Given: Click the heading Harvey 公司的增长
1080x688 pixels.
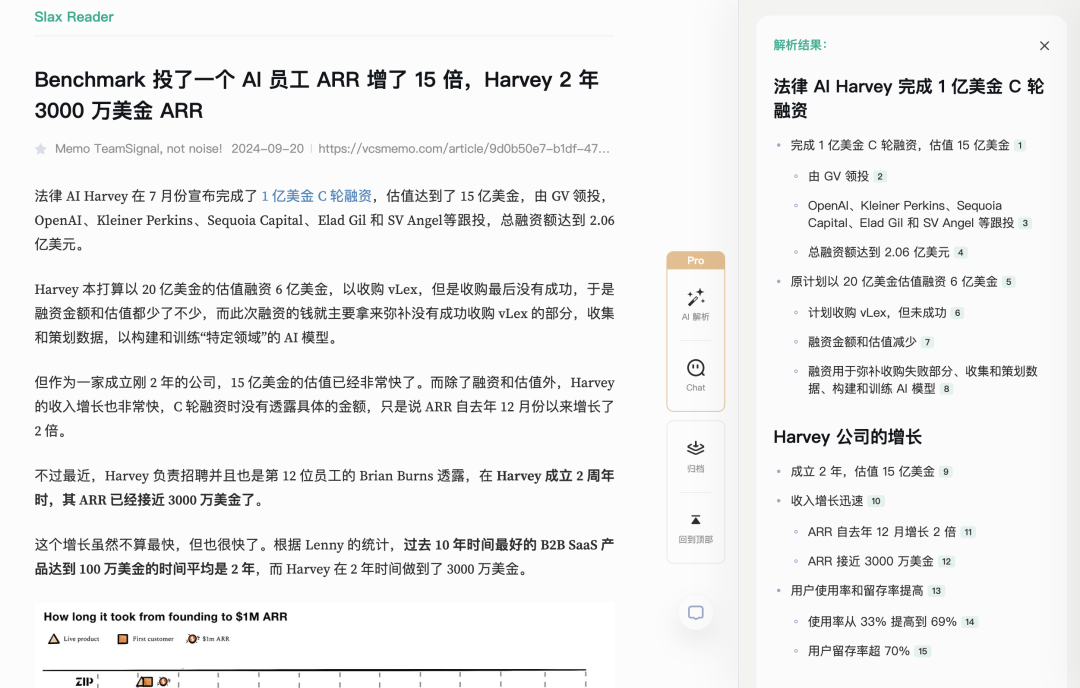Looking at the screenshot, I should coord(847,437).
